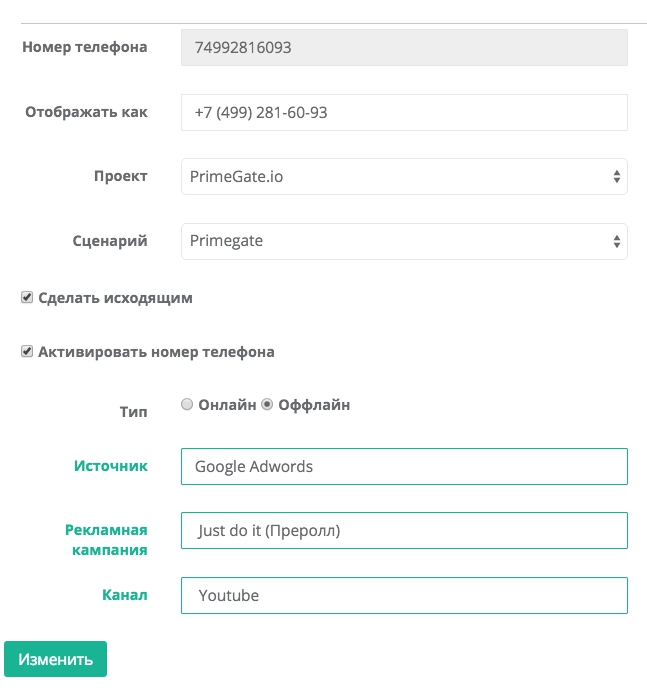Open the Проект dropdown showing PrimeGate.io
This screenshot has height=690, width=647.
[403, 177]
